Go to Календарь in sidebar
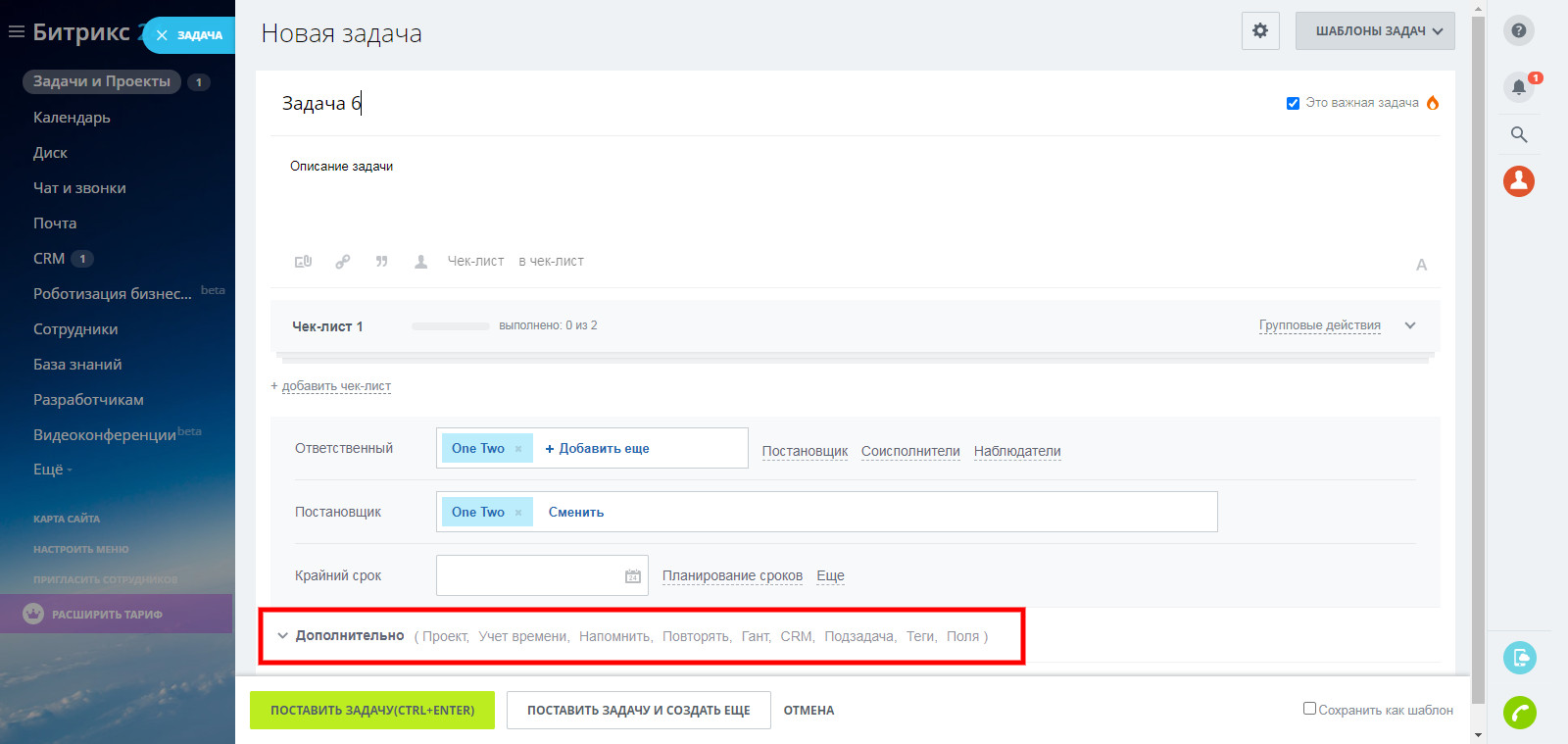This screenshot has height=744, width=1568. point(72,118)
